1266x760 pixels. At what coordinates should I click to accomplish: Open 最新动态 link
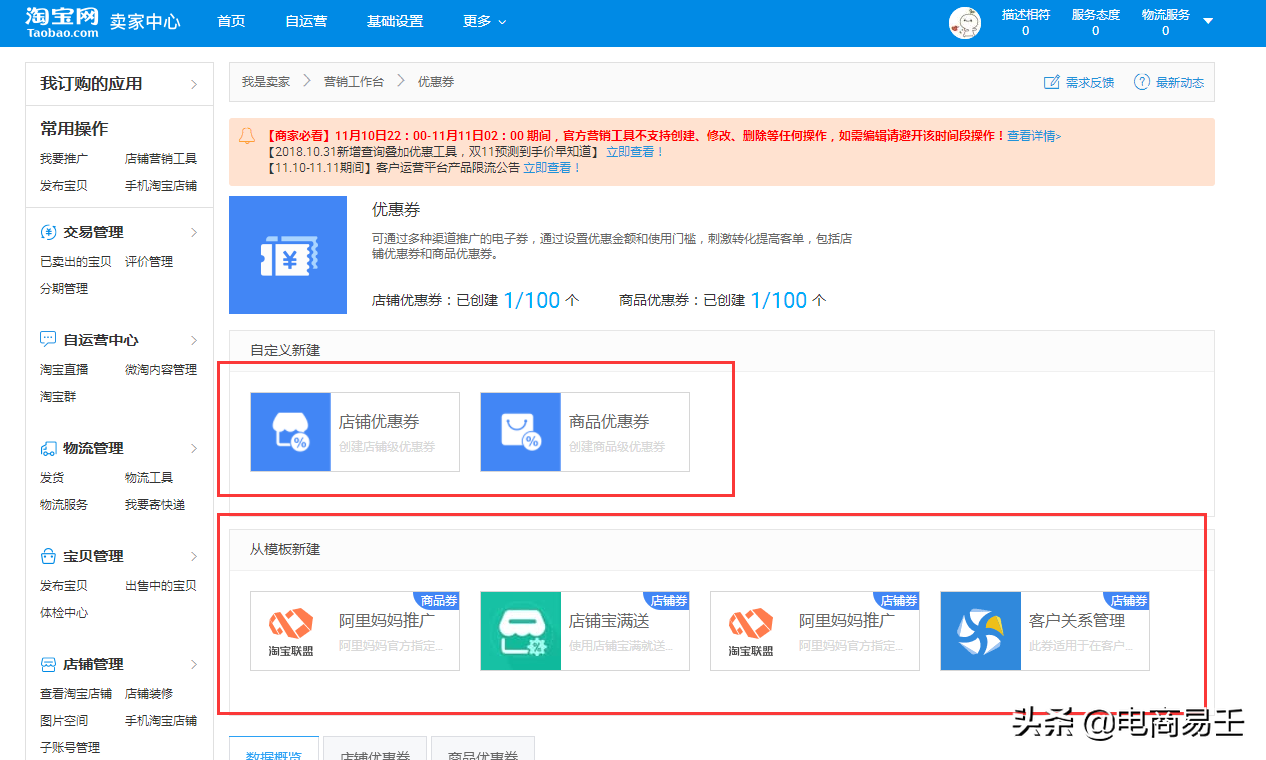[x=1180, y=82]
